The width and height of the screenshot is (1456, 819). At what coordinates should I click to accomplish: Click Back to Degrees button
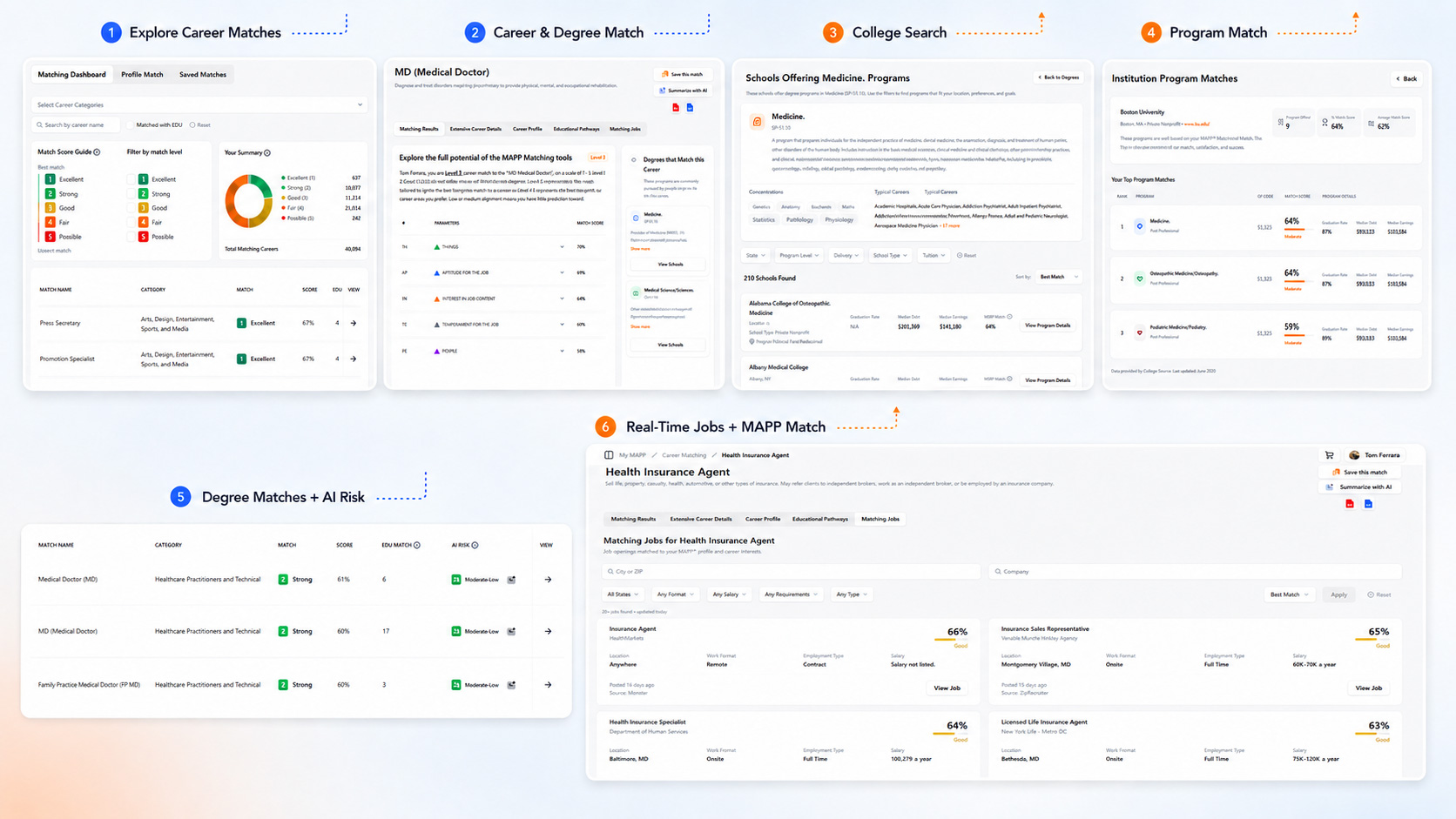point(1058,77)
